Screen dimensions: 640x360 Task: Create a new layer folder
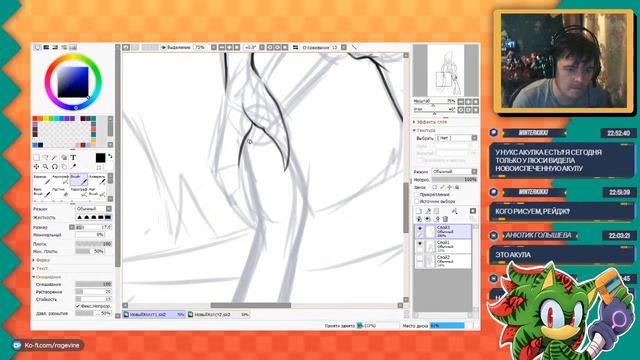[436, 211]
